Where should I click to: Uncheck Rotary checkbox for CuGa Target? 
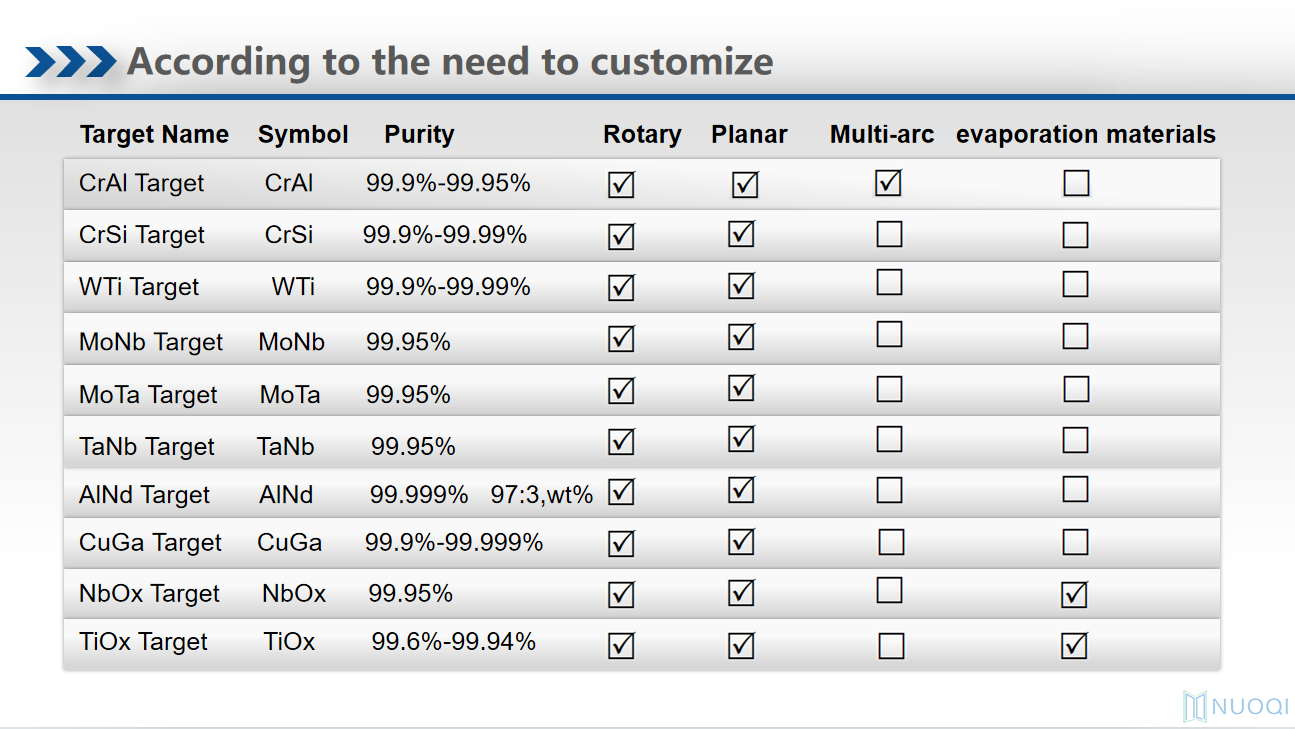(621, 543)
